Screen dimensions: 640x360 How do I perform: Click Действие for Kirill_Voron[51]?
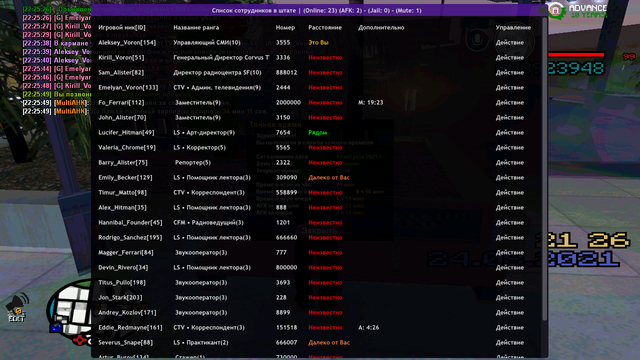[509, 58]
